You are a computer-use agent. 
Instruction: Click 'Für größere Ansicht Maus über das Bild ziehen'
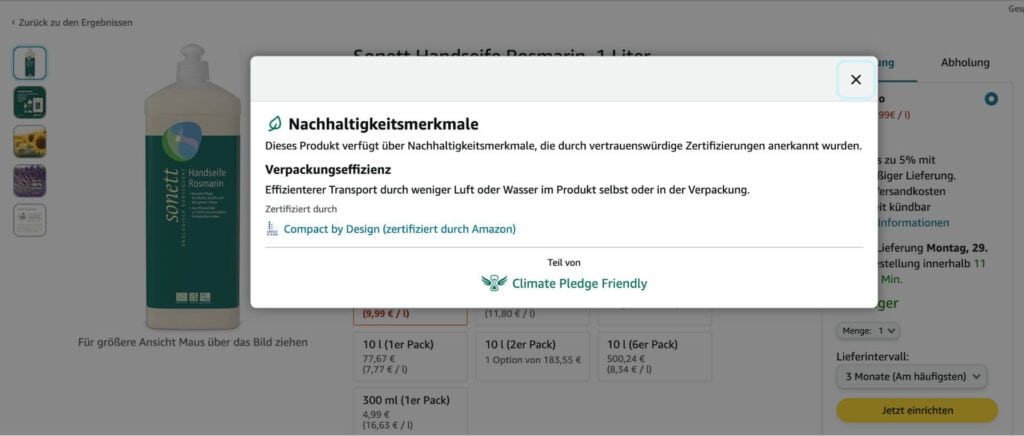[193, 342]
